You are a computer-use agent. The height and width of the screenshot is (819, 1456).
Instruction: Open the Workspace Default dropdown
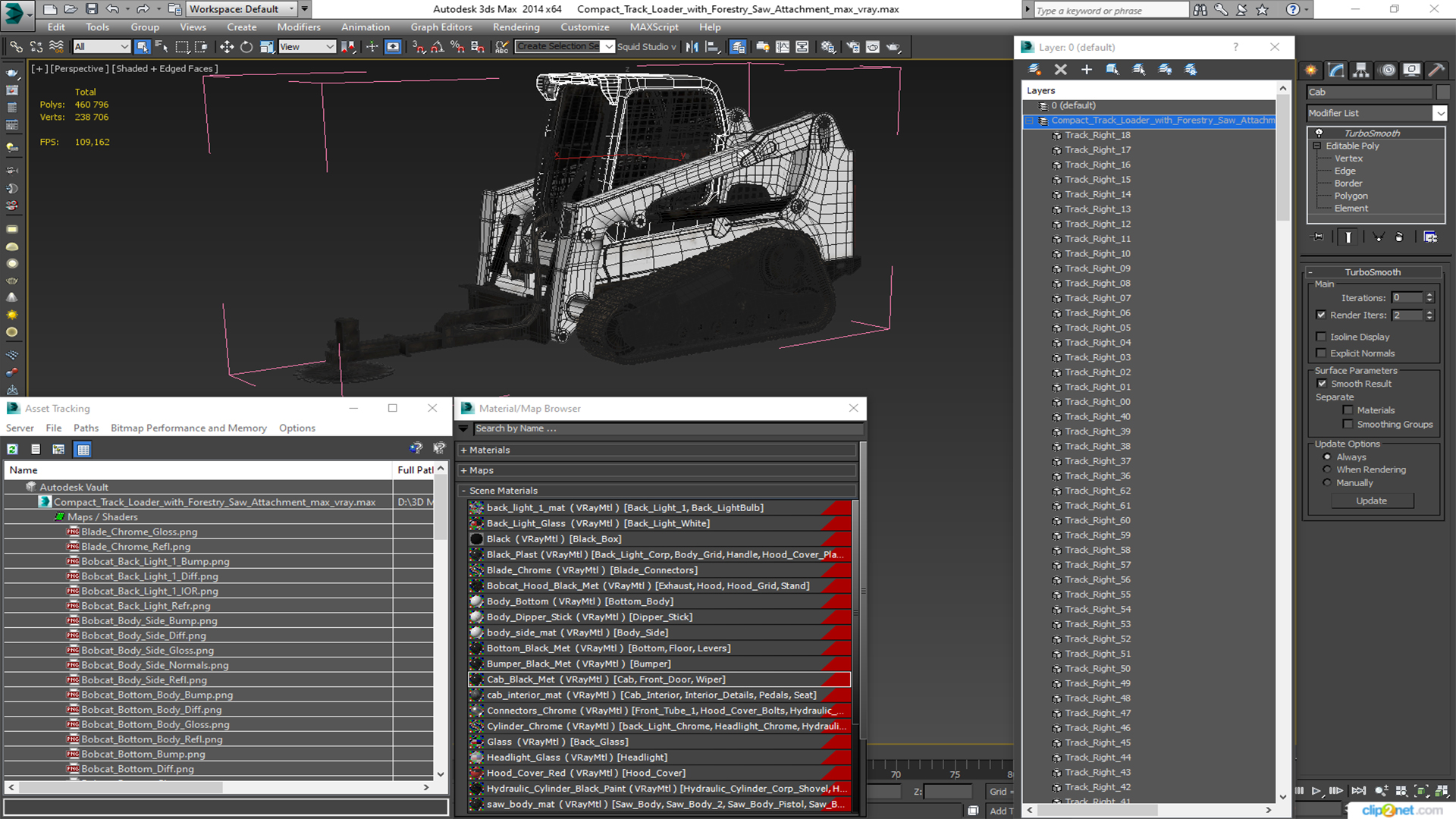coord(242,9)
